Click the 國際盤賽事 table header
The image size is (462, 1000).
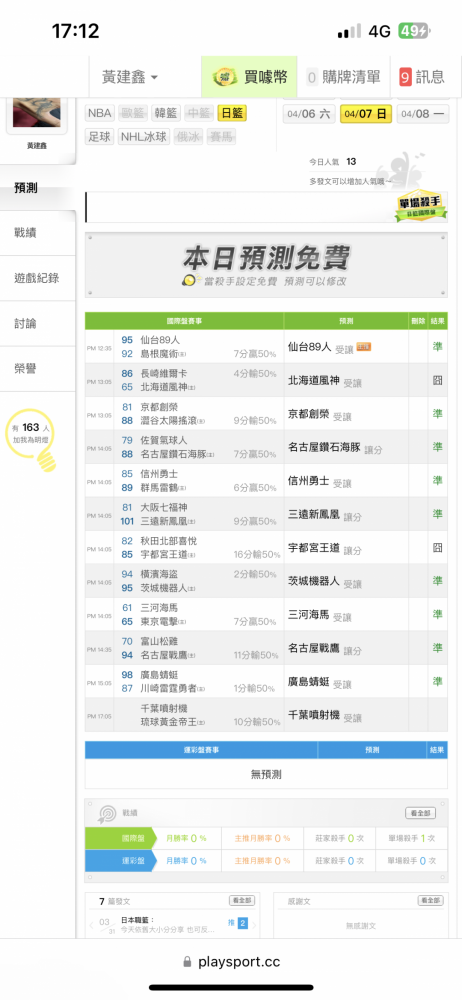pyautogui.click(x=184, y=321)
